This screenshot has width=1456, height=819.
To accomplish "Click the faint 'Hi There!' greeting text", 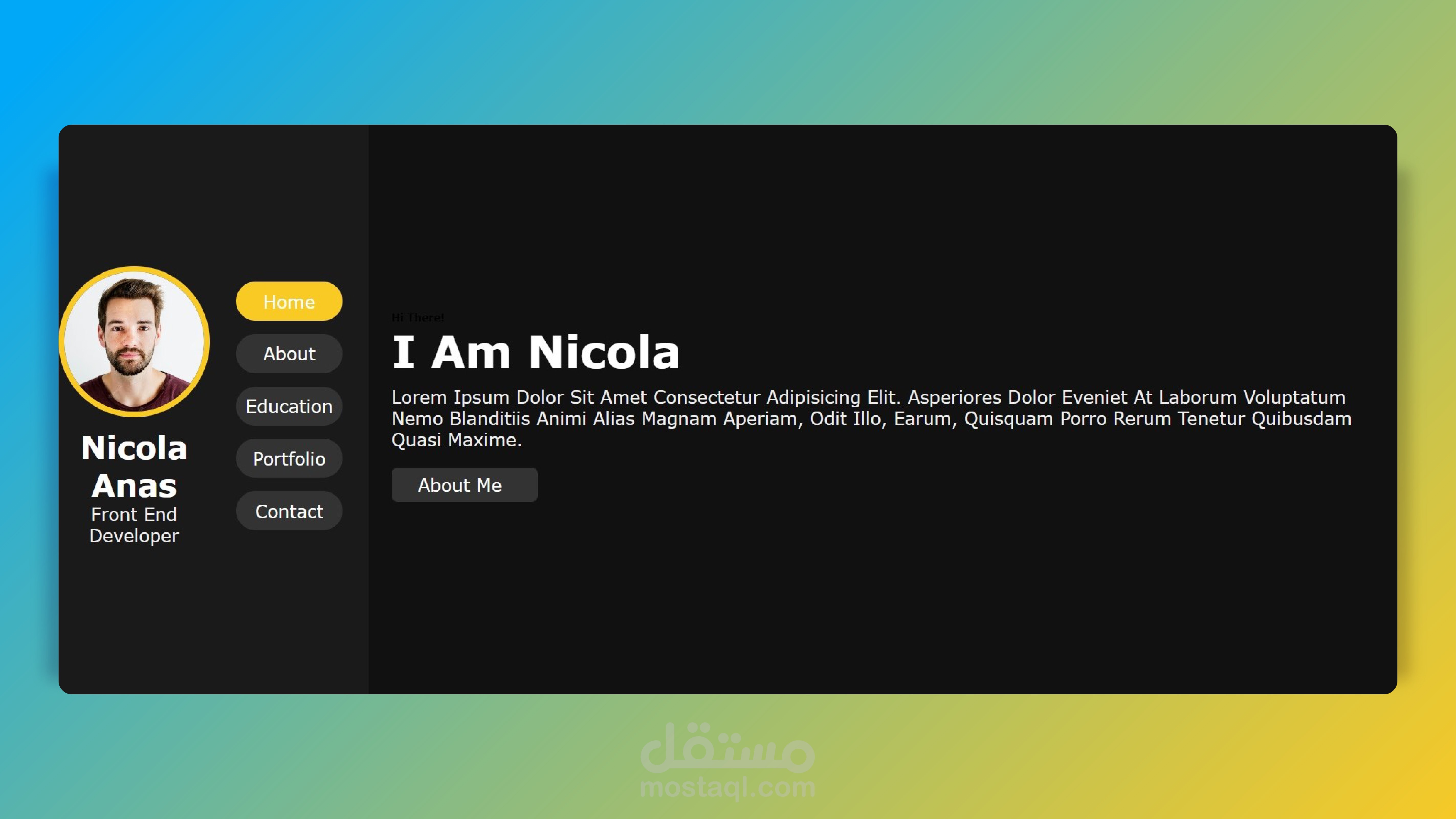I will tap(418, 317).
